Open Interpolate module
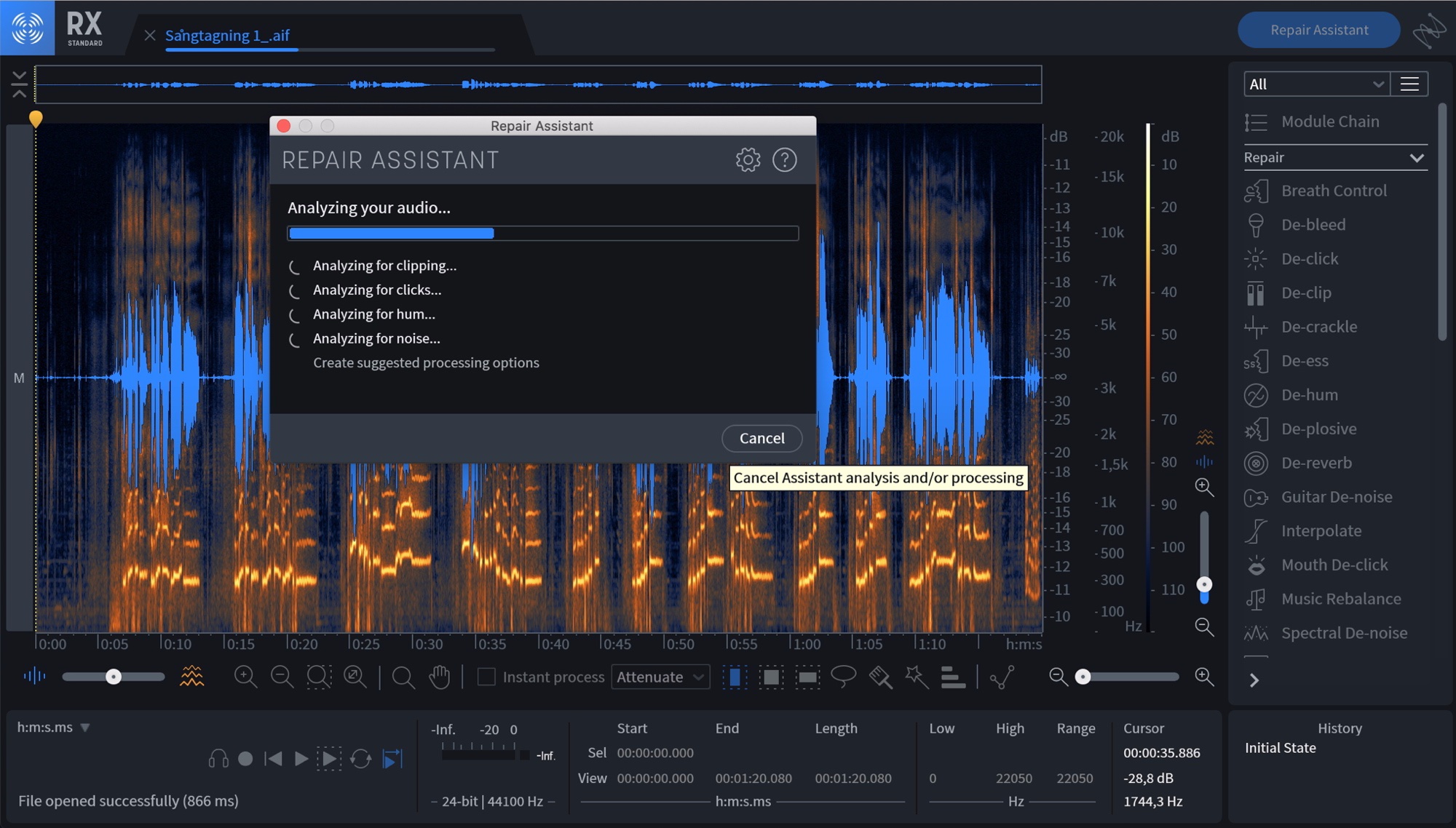The width and height of the screenshot is (1456, 828). point(1303,531)
